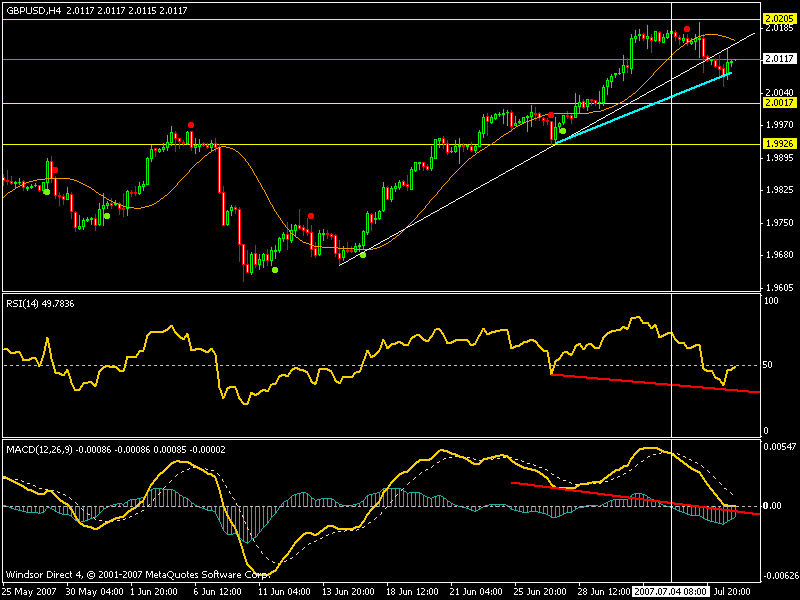This screenshot has width=800, height=600.
Task: Click the green signal dot below the 11 Jun low
Action: click(275, 270)
